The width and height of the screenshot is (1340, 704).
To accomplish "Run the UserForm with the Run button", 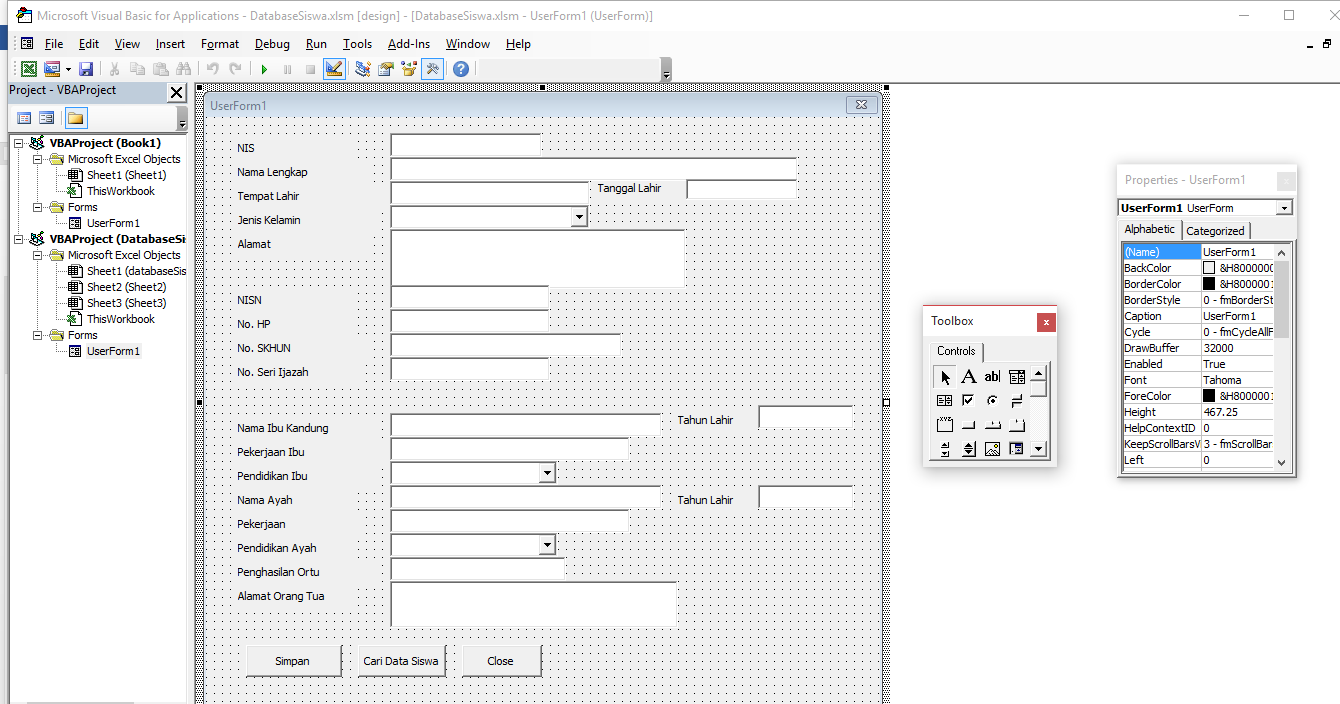I will (263, 68).
